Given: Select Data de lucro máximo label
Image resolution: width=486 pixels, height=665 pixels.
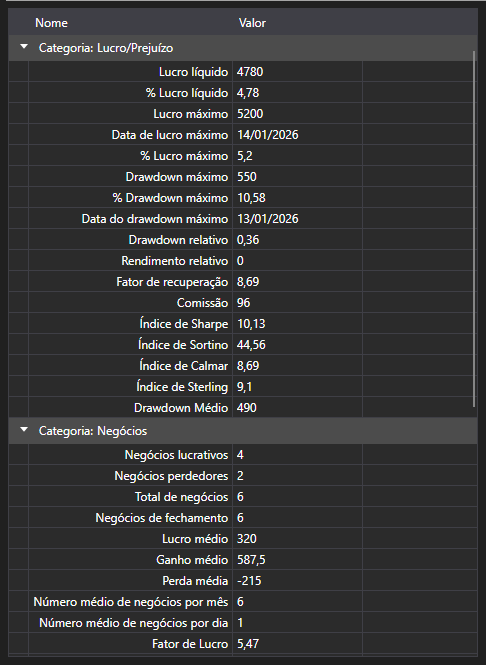Looking at the screenshot, I should pyautogui.click(x=170, y=135).
